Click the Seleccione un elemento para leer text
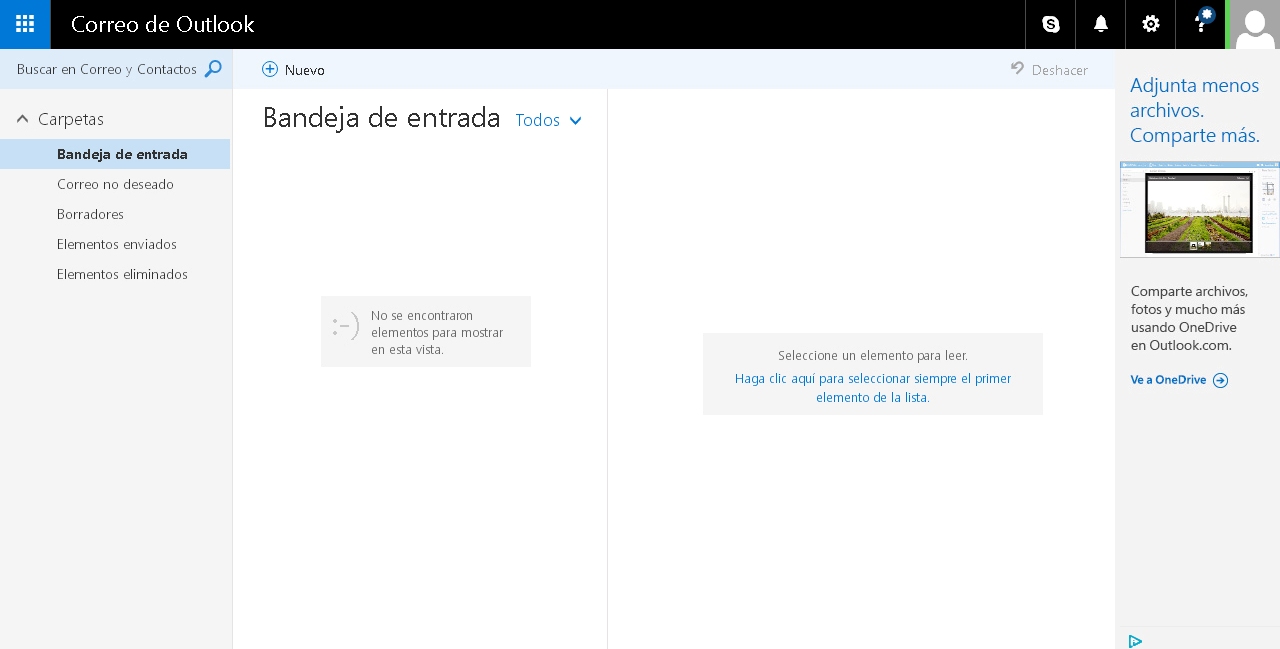The image size is (1280, 649). coord(873,355)
